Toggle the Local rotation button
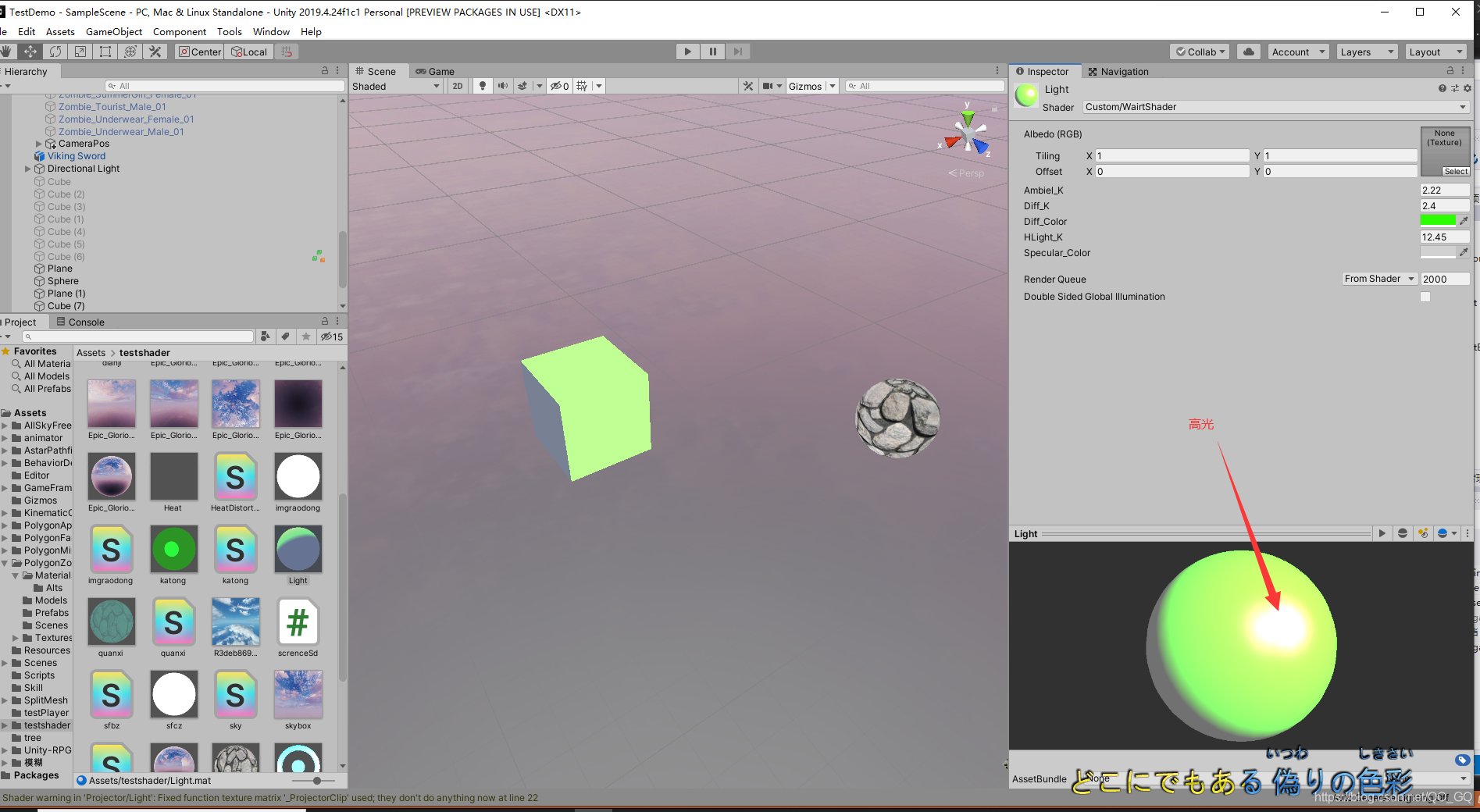This screenshot has height=812, width=1480. click(248, 52)
